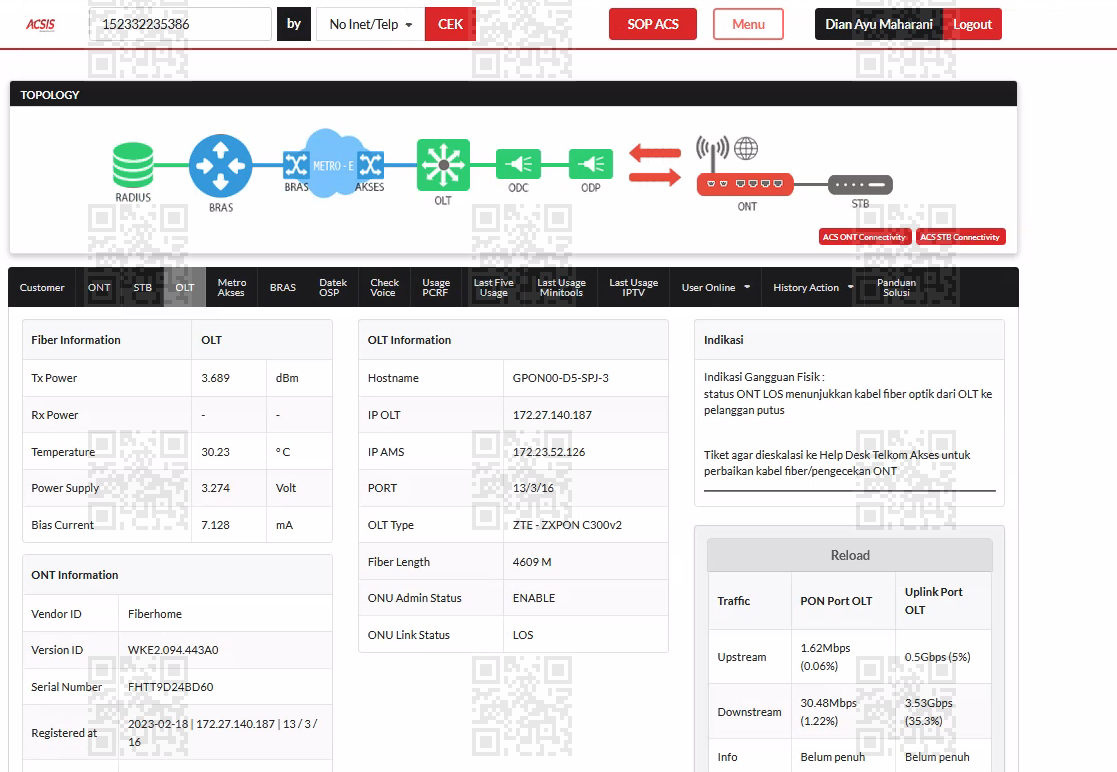This screenshot has height=772, width=1117.
Task: Click the ODP icon in topology
Action: coord(591,165)
